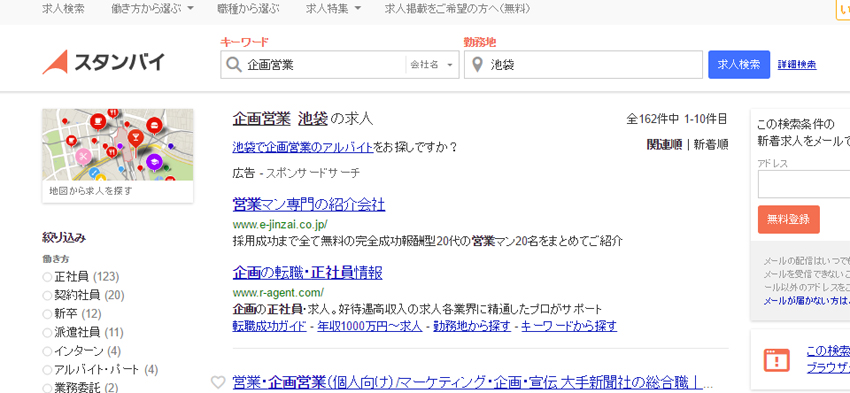Open the 営業・企画営業(個人向け) job listing title
The height and width of the screenshot is (393, 850).
(467, 382)
